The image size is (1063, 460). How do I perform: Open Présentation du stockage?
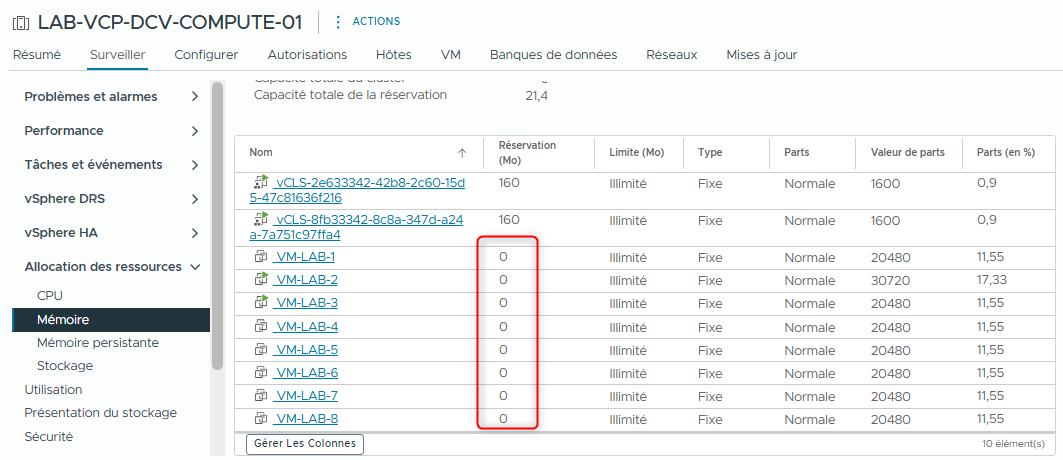point(100,413)
